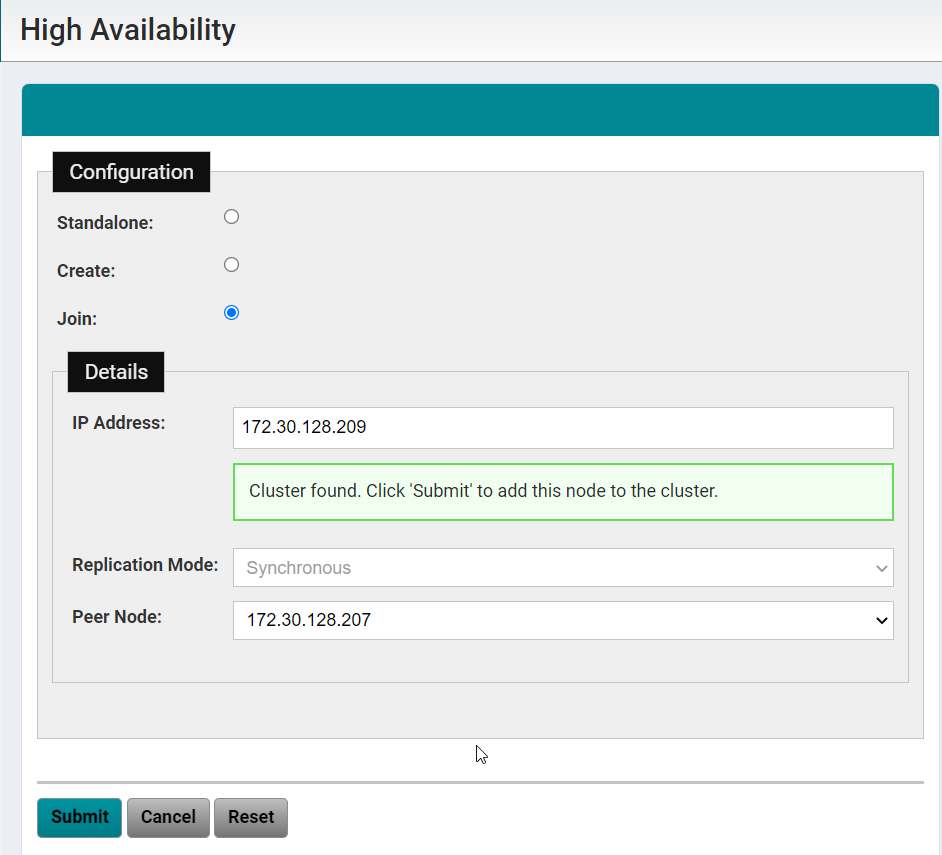Choose the Create radio option
The width and height of the screenshot is (942, 855).
click(x=231, y=265)
